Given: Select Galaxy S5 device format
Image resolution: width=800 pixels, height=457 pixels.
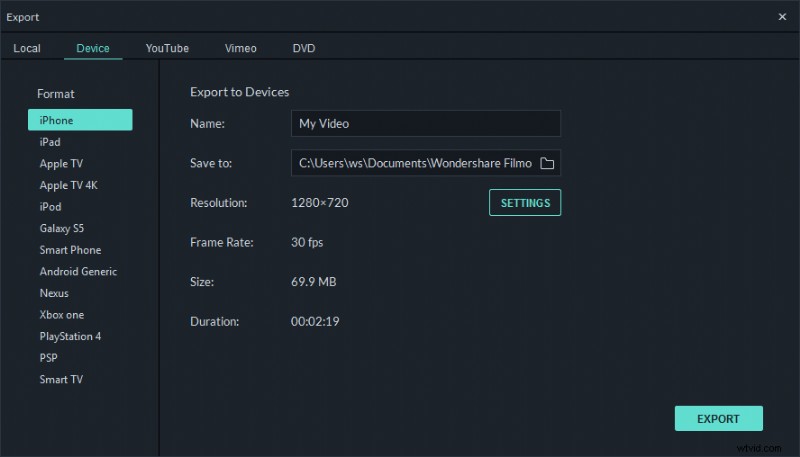Looking at the screenshot, I should click(61, 228).
